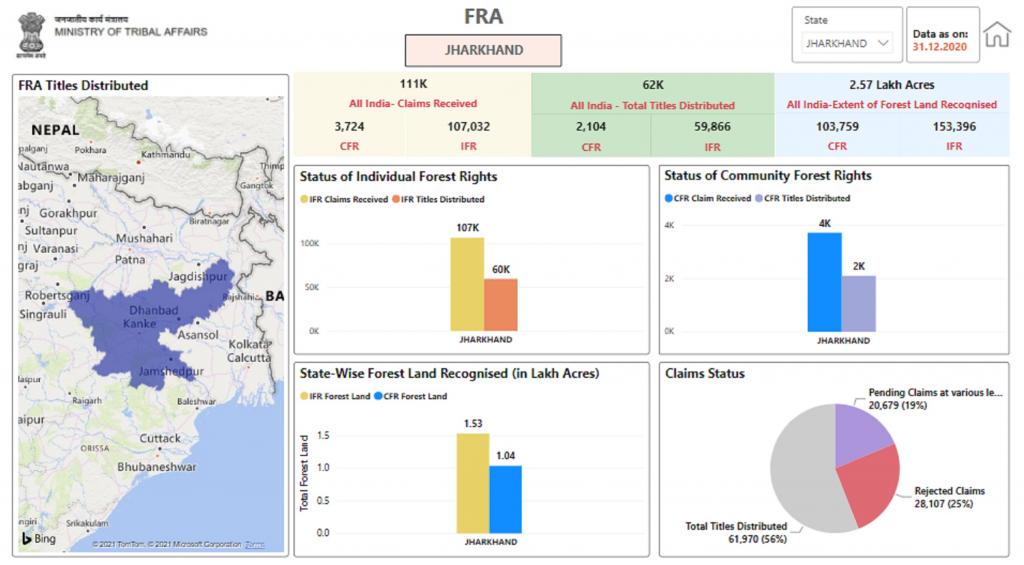Click the yellow 107K IFR claims bar
The image size is (1024, 565).
click(467, 284)
